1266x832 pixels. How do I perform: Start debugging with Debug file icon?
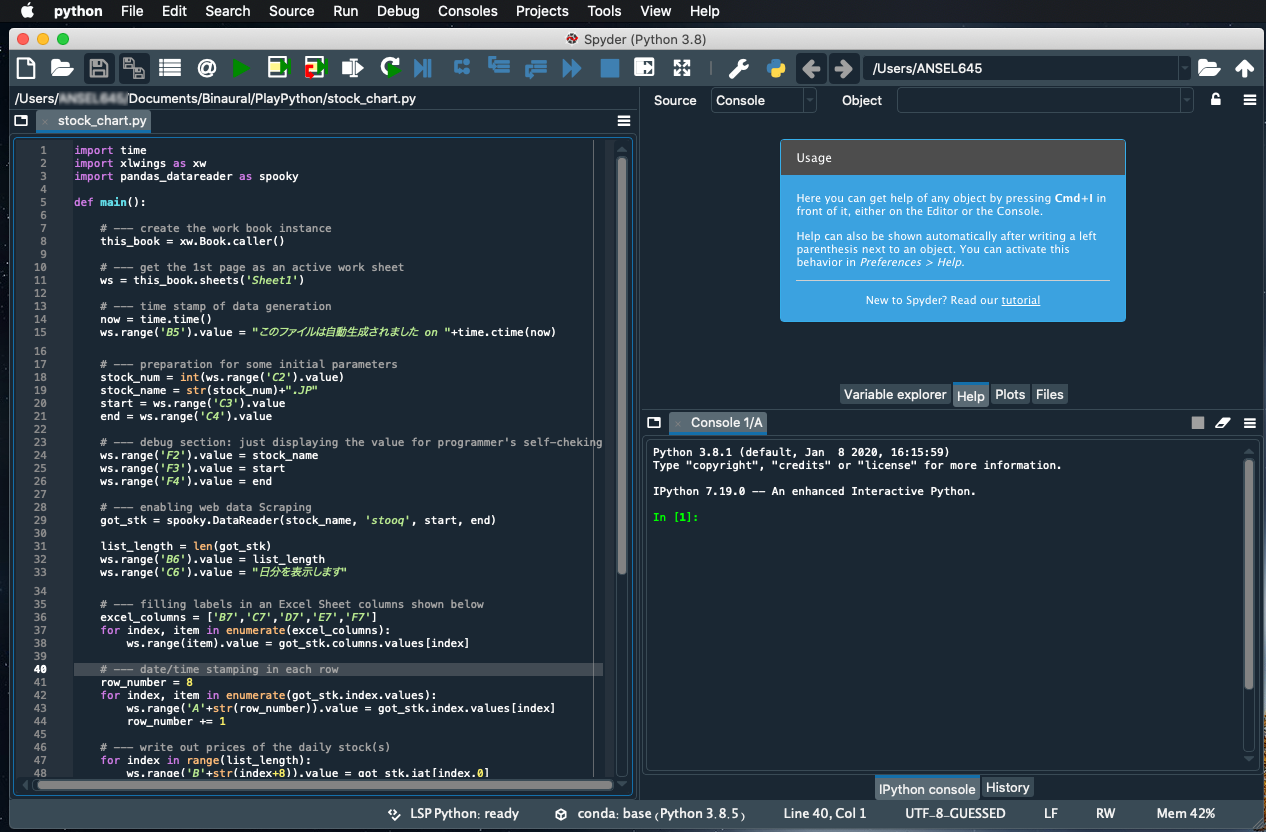[423, 68]
